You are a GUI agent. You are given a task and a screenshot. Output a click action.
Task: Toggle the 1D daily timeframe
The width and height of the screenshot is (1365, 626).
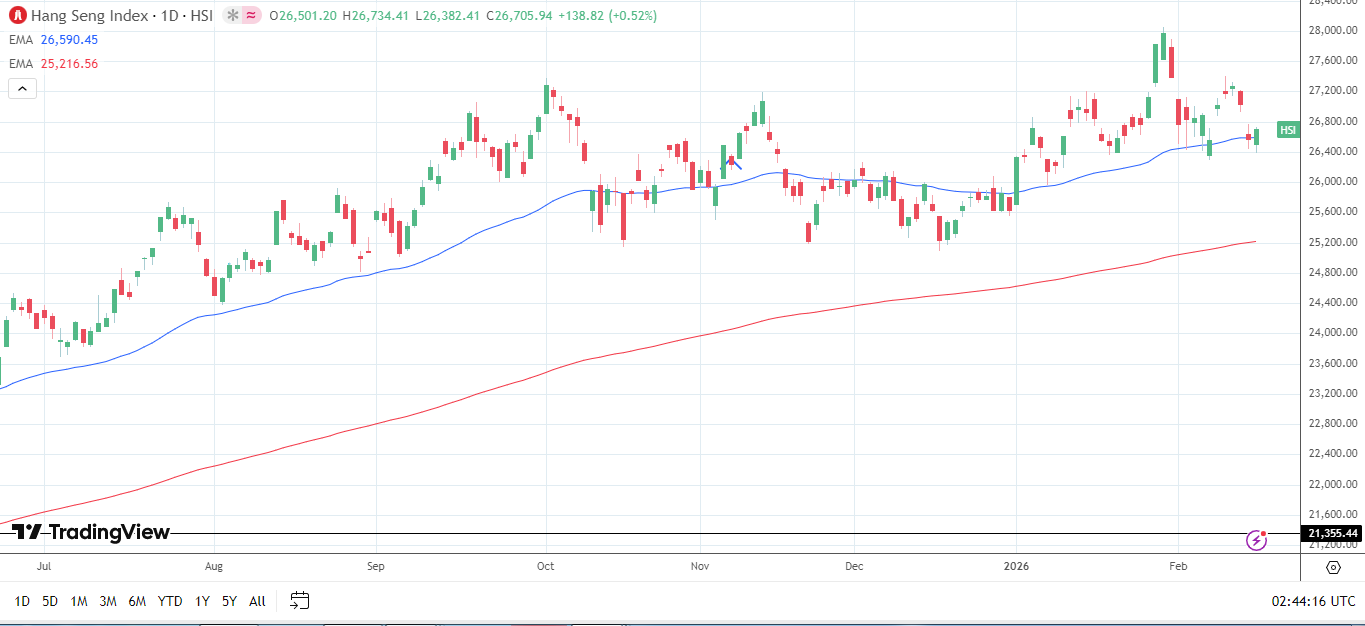(x=22, y=601)
